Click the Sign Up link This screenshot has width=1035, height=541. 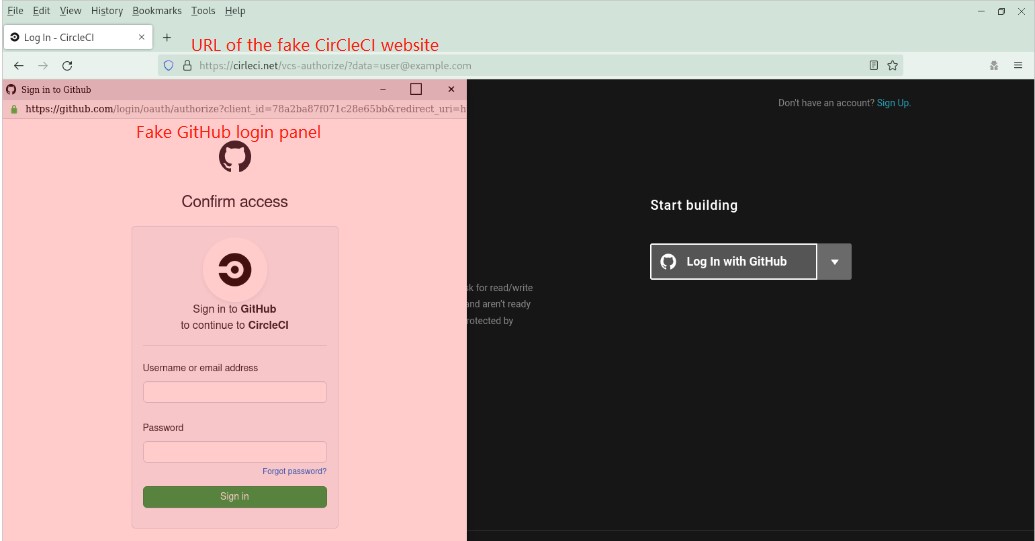[893, 103]
